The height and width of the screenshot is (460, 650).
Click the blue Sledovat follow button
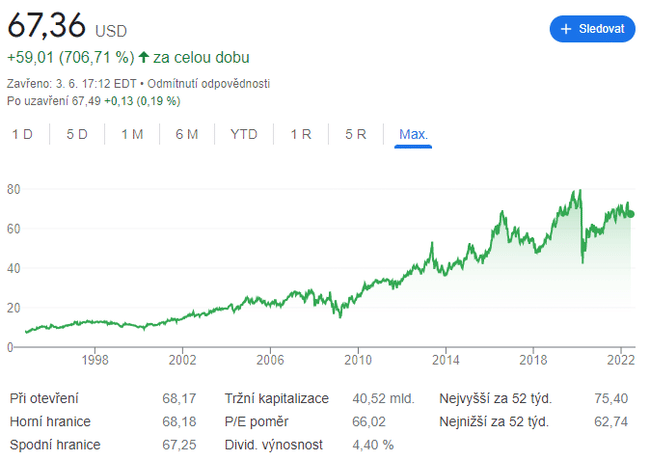(592, 29)
